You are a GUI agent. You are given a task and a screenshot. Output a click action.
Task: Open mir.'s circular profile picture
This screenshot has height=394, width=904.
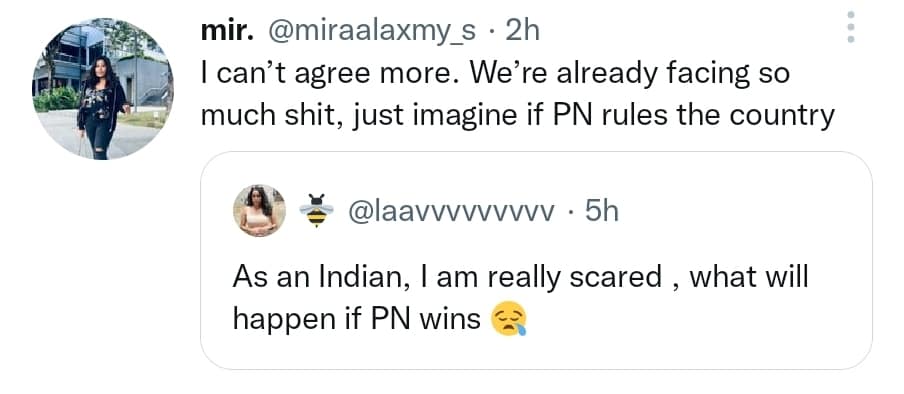click(x=102, y=89)
